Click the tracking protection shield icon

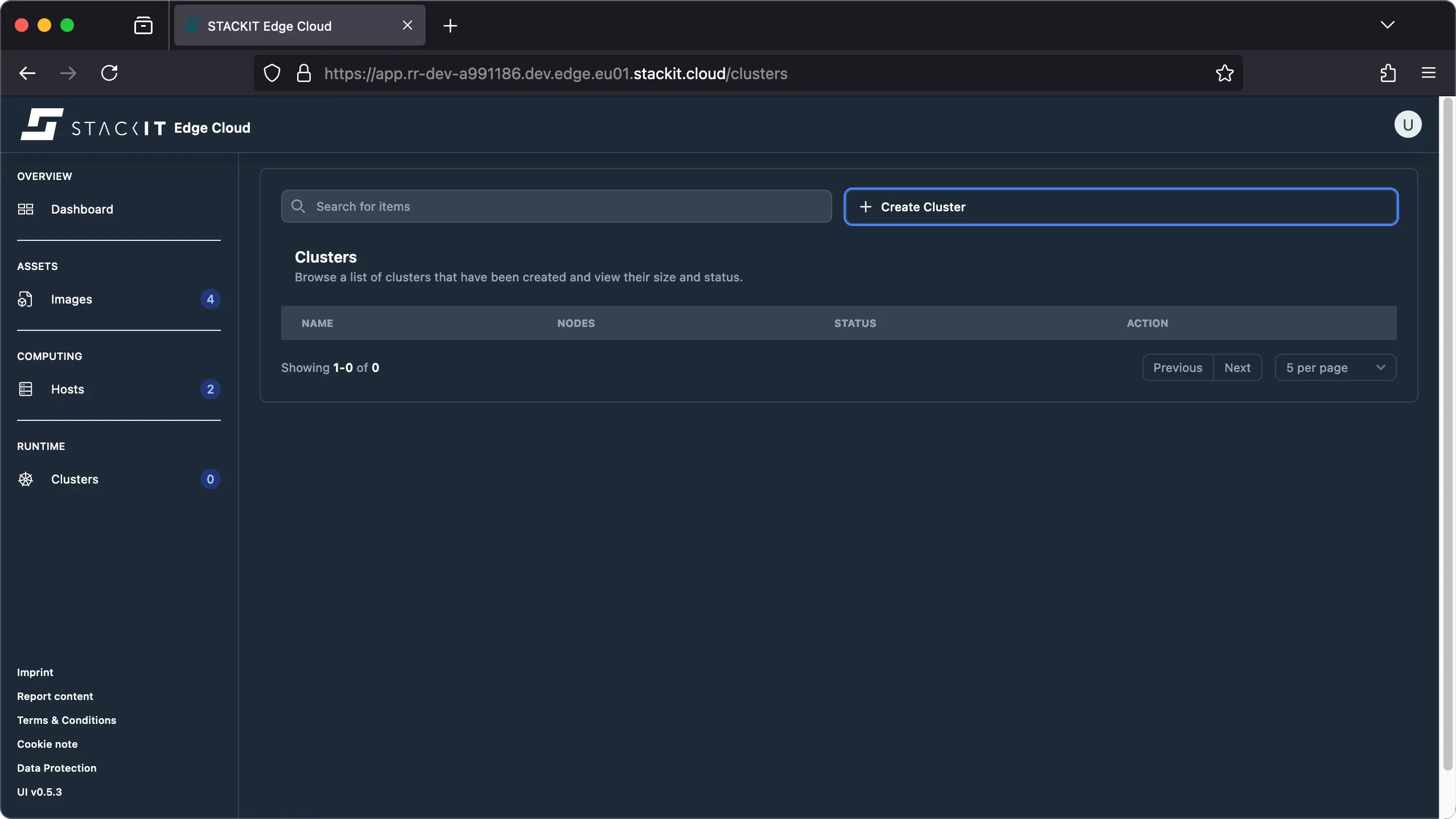click(x=271, y=73)
